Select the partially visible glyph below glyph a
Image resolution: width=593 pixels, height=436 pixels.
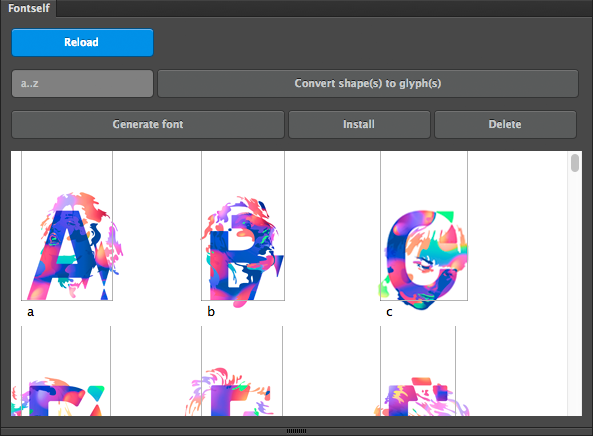pyautogui.click(x=66, y=371)
